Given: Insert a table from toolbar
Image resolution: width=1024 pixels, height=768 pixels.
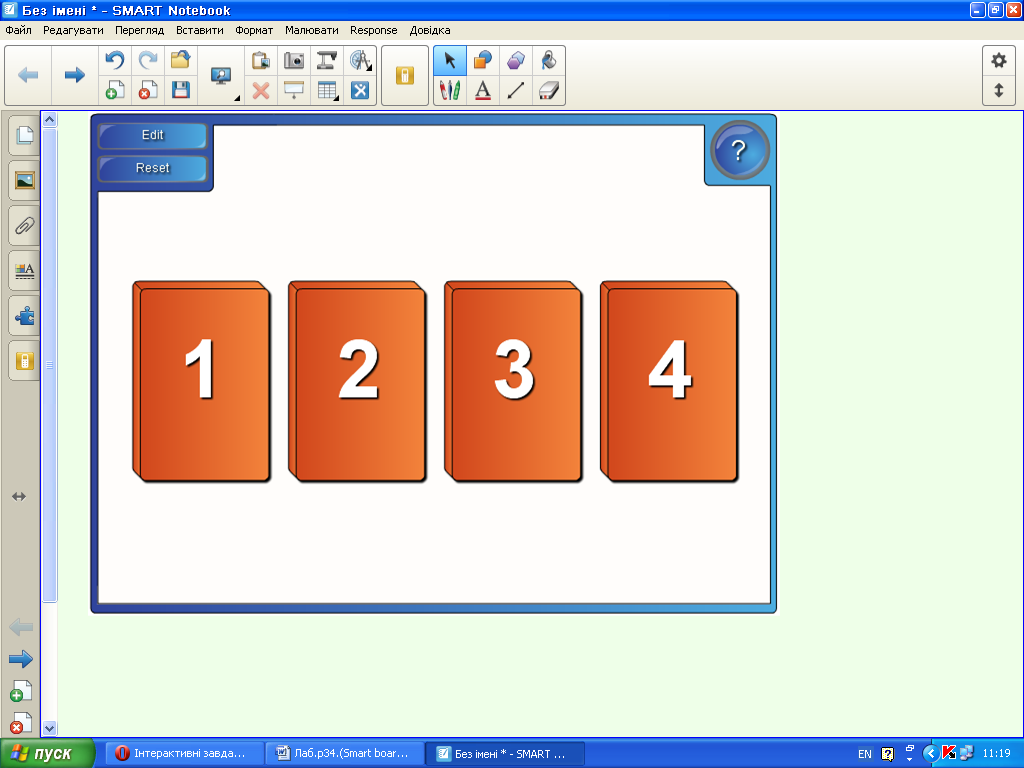Looking at the screenshot, I should [327, 90].
